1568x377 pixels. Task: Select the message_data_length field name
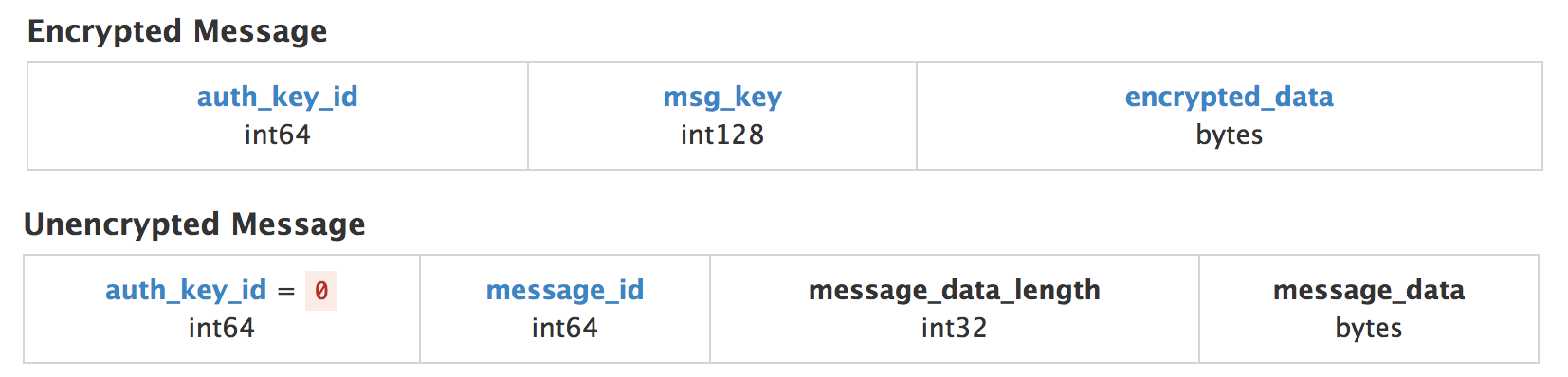(x=955, y=291)
